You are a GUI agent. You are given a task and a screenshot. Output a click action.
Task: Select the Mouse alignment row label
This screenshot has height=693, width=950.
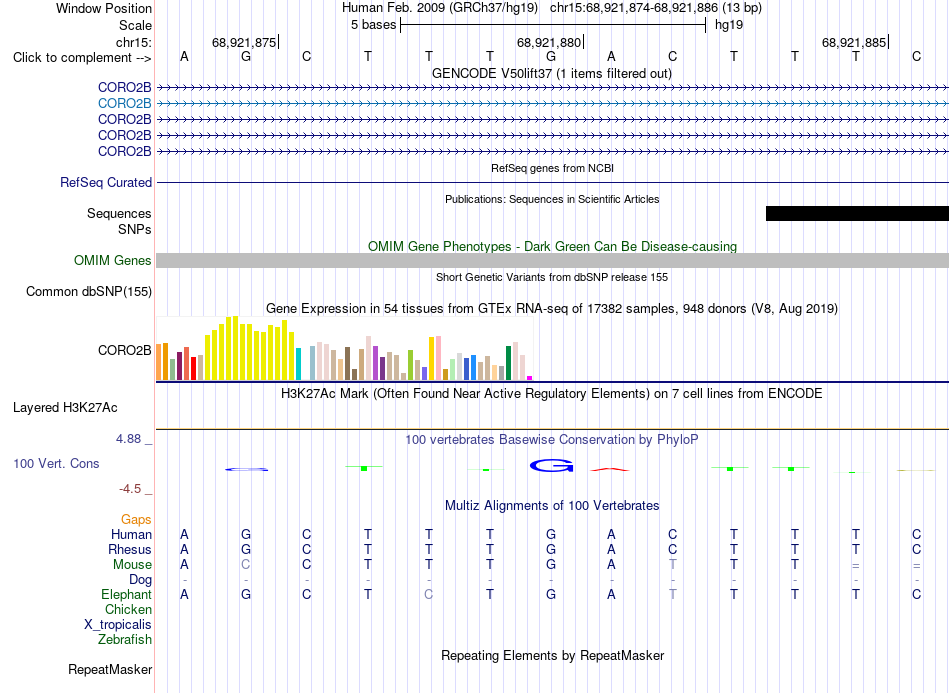[132, 565]
